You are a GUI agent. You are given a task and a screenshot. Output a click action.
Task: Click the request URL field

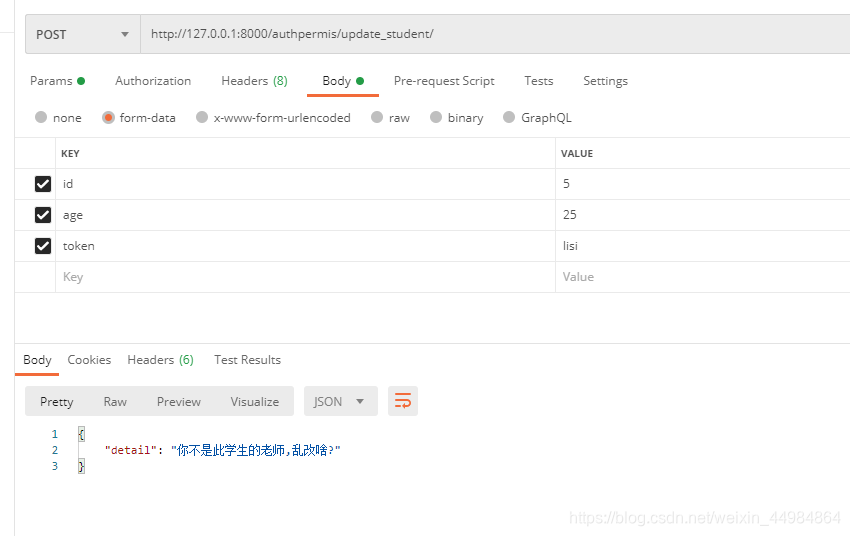(495, 34)
